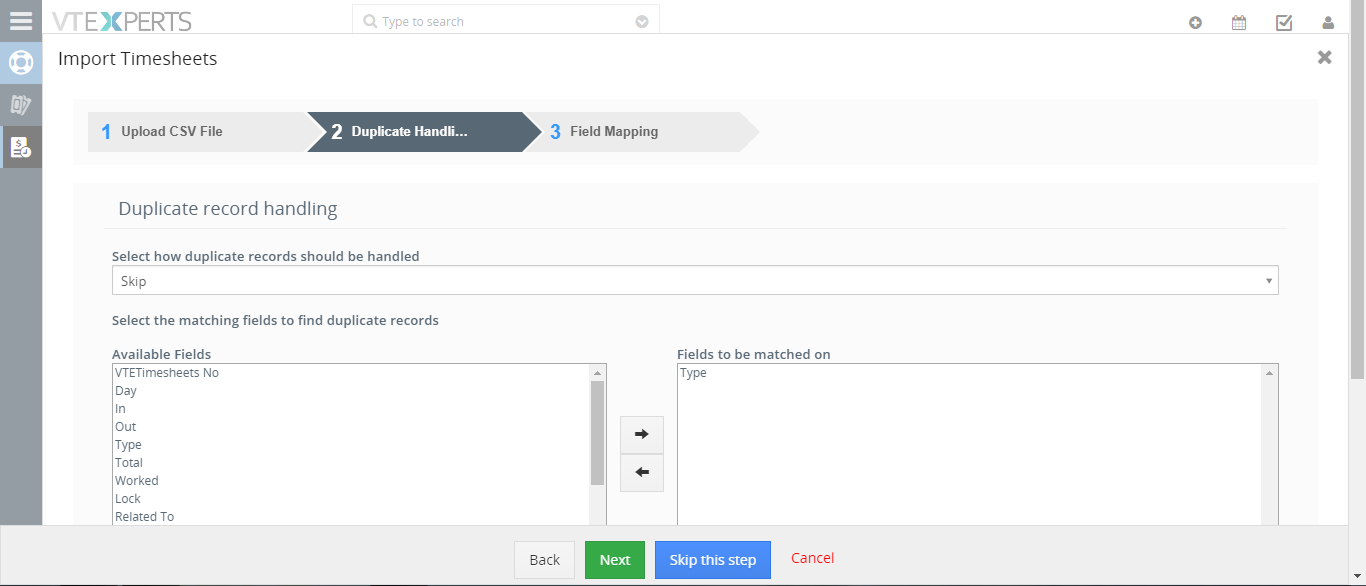Open the hamburger main menu

point(21,21)
